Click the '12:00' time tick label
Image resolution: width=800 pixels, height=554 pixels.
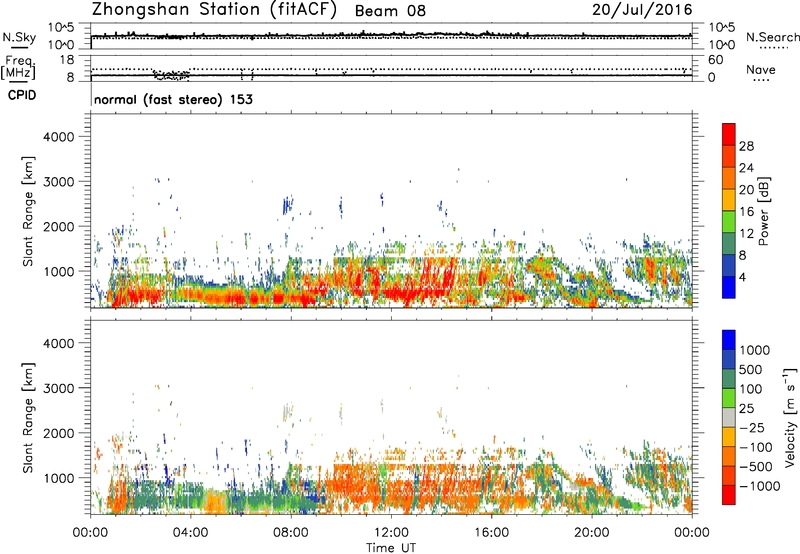(x=391, y=533)
